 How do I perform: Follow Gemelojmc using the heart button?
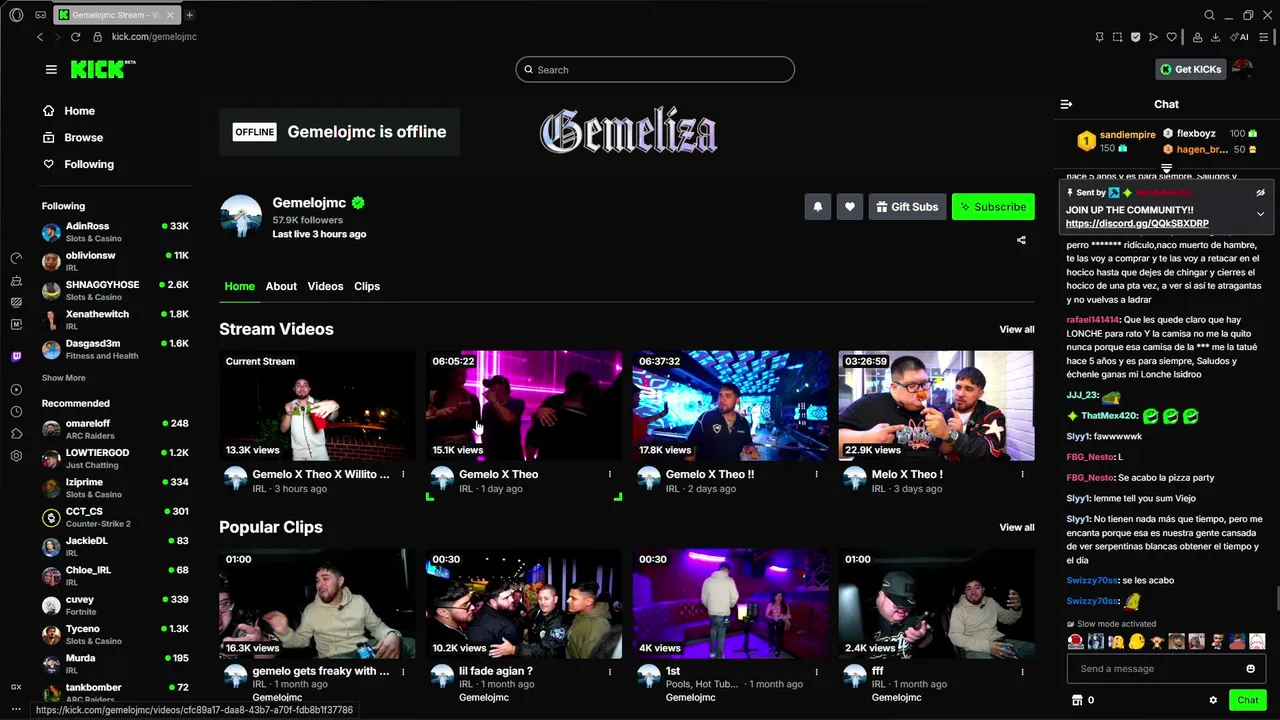[x=850, y=207]
